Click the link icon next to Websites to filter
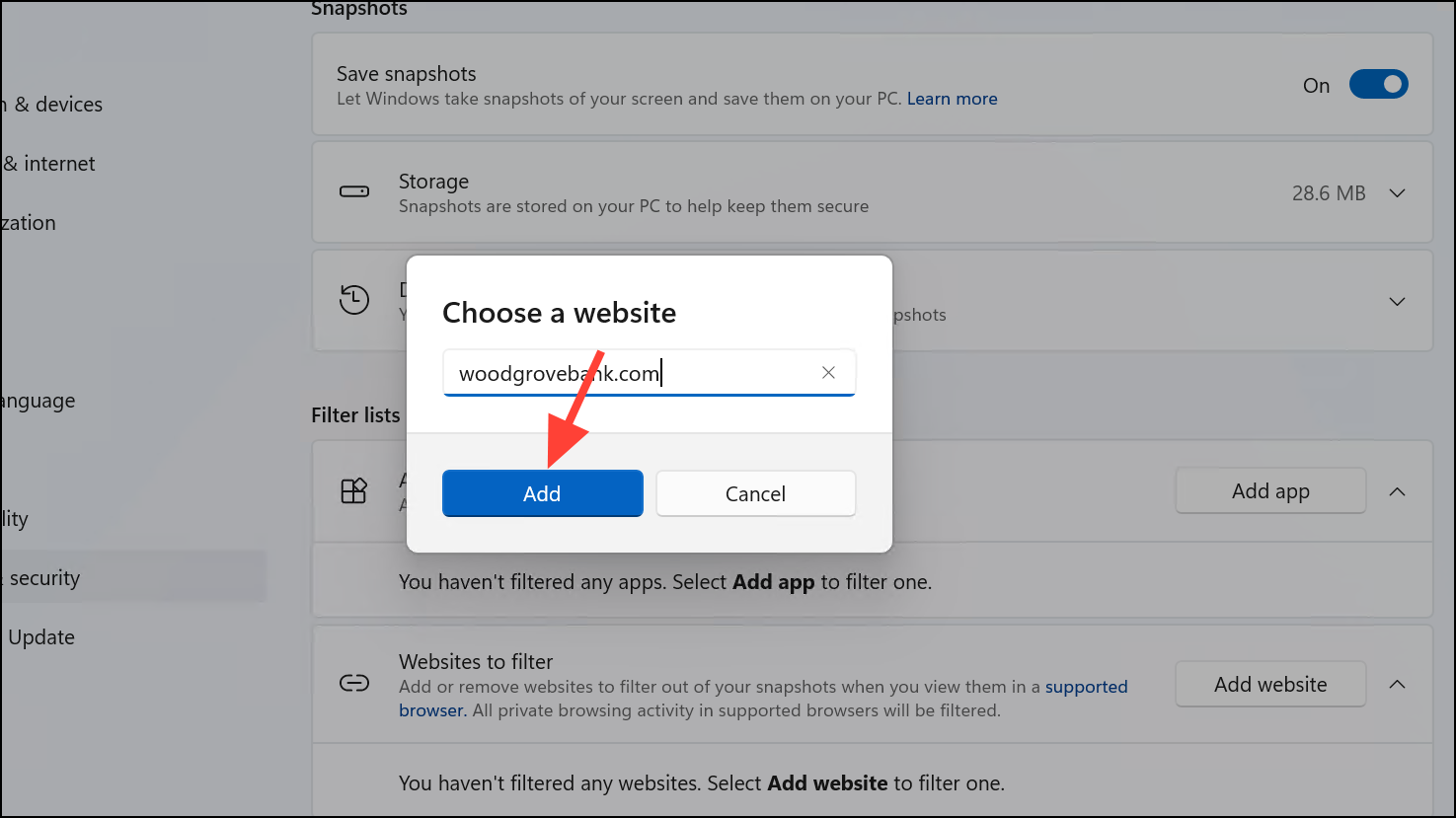1456x818 pixels. click(354, 682)
